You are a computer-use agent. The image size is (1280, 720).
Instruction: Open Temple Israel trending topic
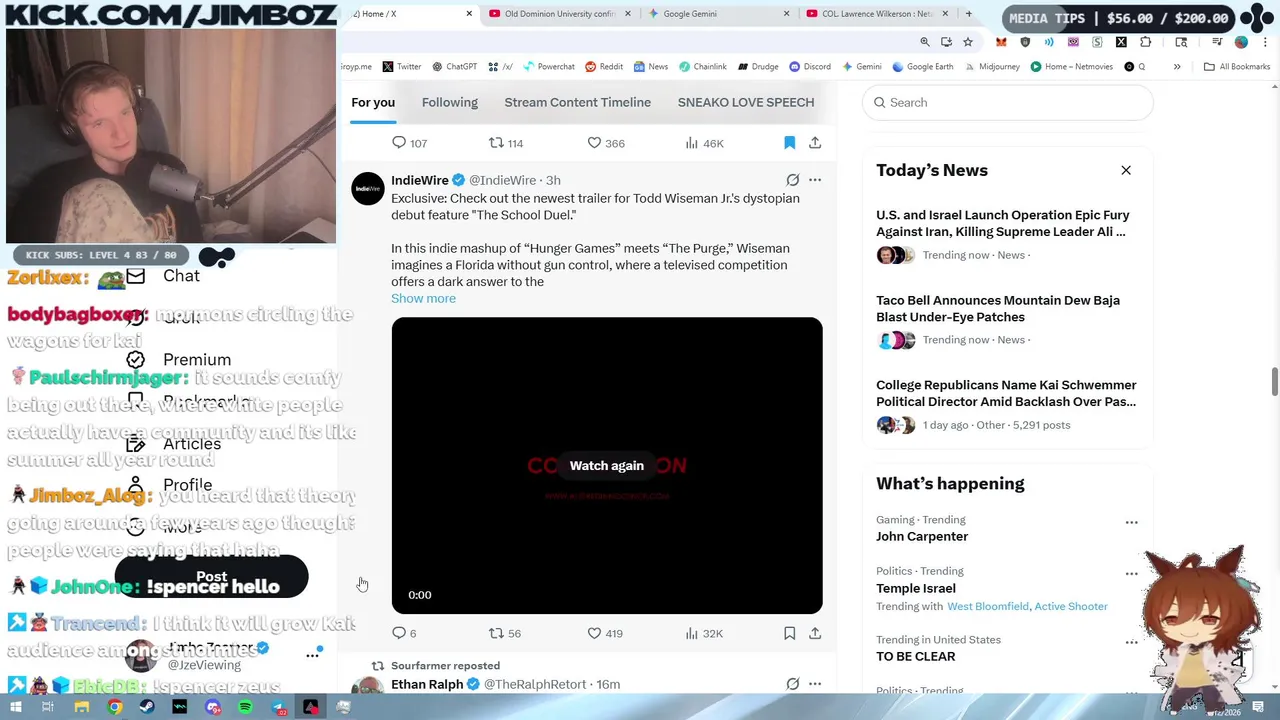pos(916,588)
